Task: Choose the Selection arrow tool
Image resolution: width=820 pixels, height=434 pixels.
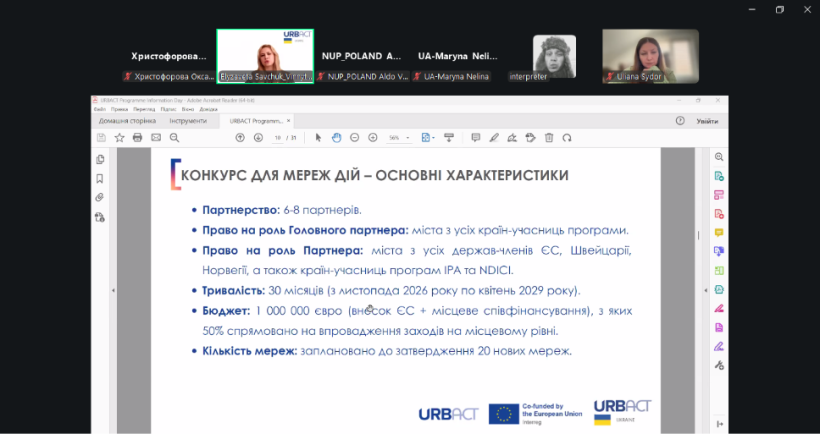Action: (x=318, y=138)
